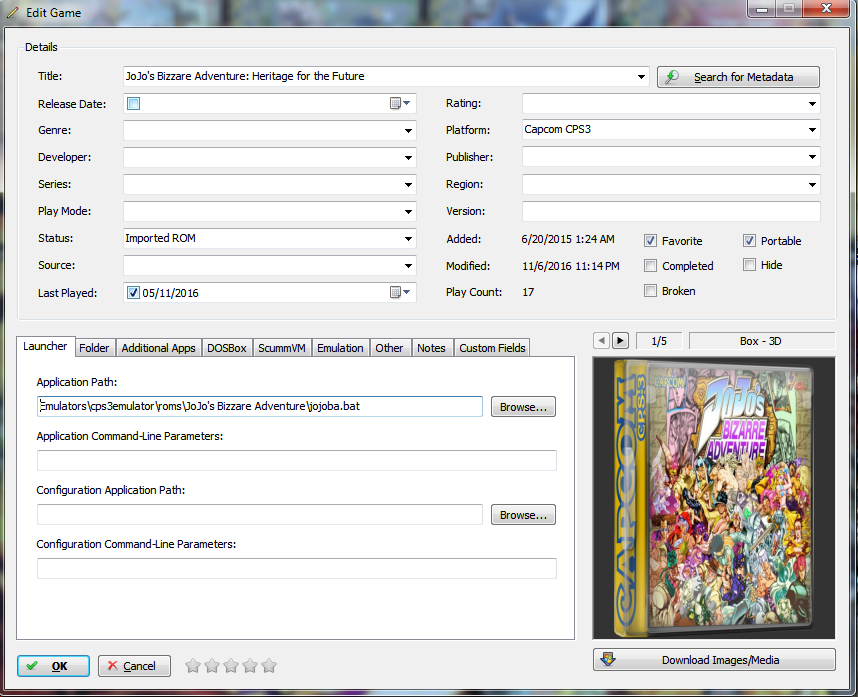Click the Modified date 11/6/2016 11:14 PM
This screenshot has width=858, height=697.
(x=571, y=266)
